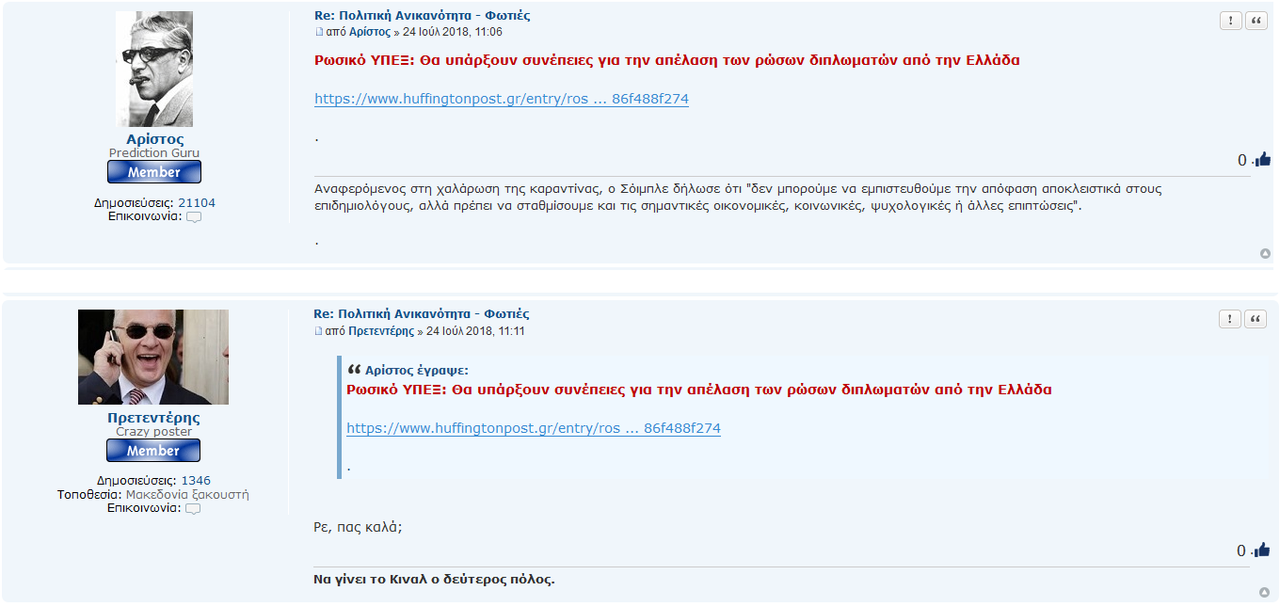The width and height of the screenshot is (1280, 605).
Task: Report Αρίστος's post with exclamation icon
Action: [1230, 21]
